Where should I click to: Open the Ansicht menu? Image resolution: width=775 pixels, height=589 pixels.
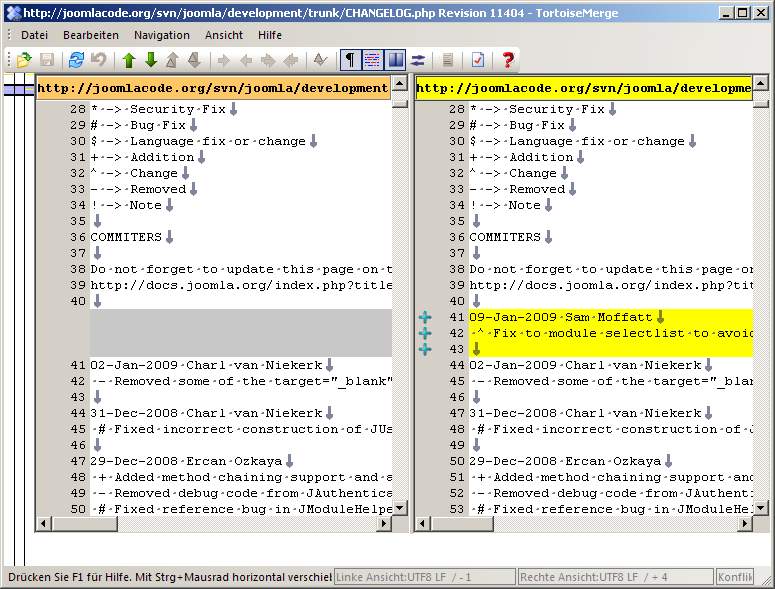[224, 35]
